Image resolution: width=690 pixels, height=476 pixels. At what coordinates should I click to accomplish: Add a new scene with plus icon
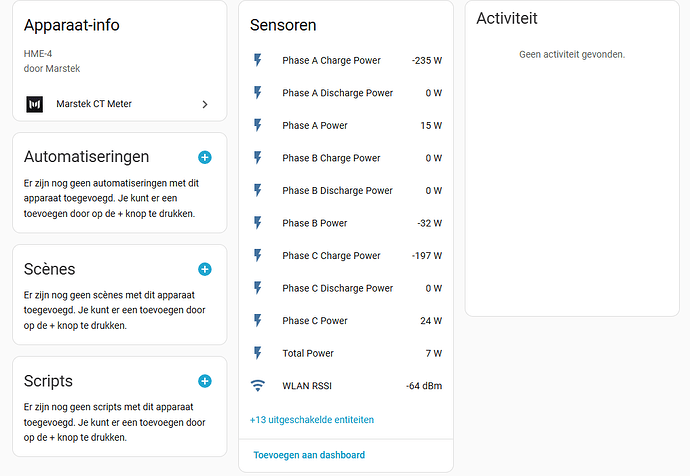[x=205, y=269]
